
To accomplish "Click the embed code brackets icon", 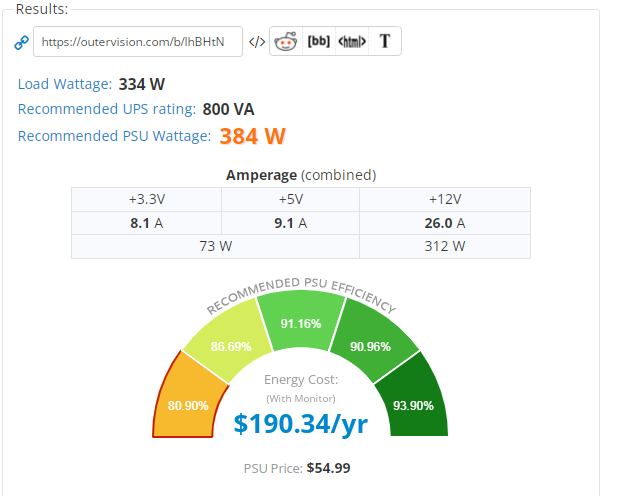I will (257, 41).
